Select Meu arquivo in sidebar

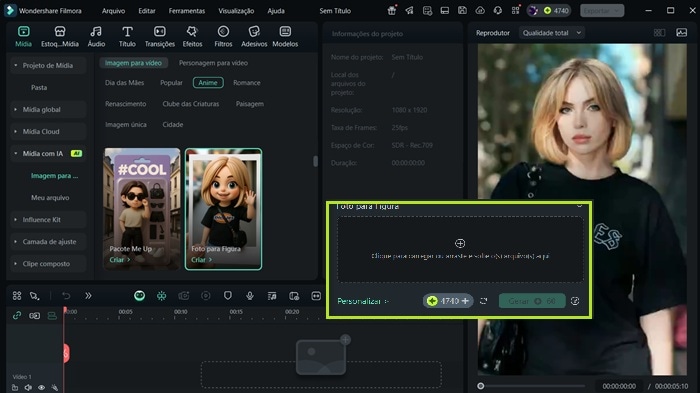pos(50,197)
